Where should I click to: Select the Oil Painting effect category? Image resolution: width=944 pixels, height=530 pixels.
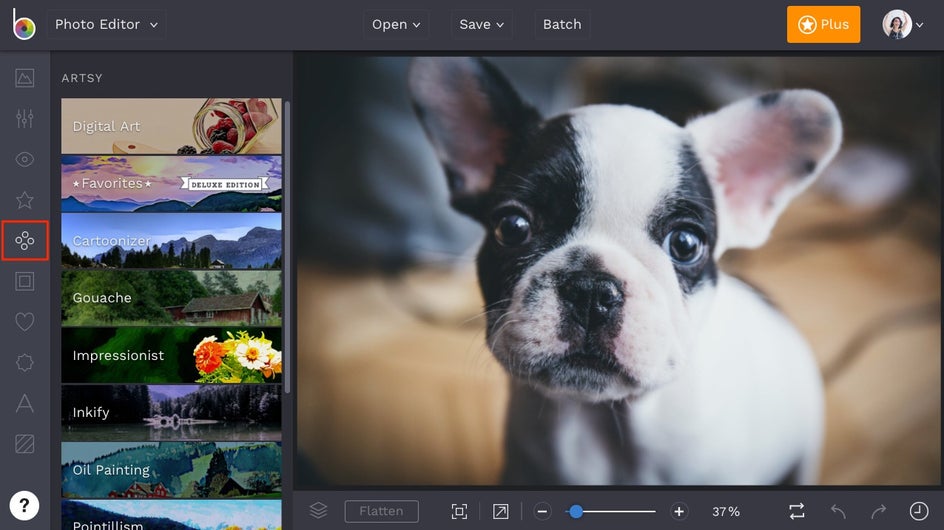point(171,470)
